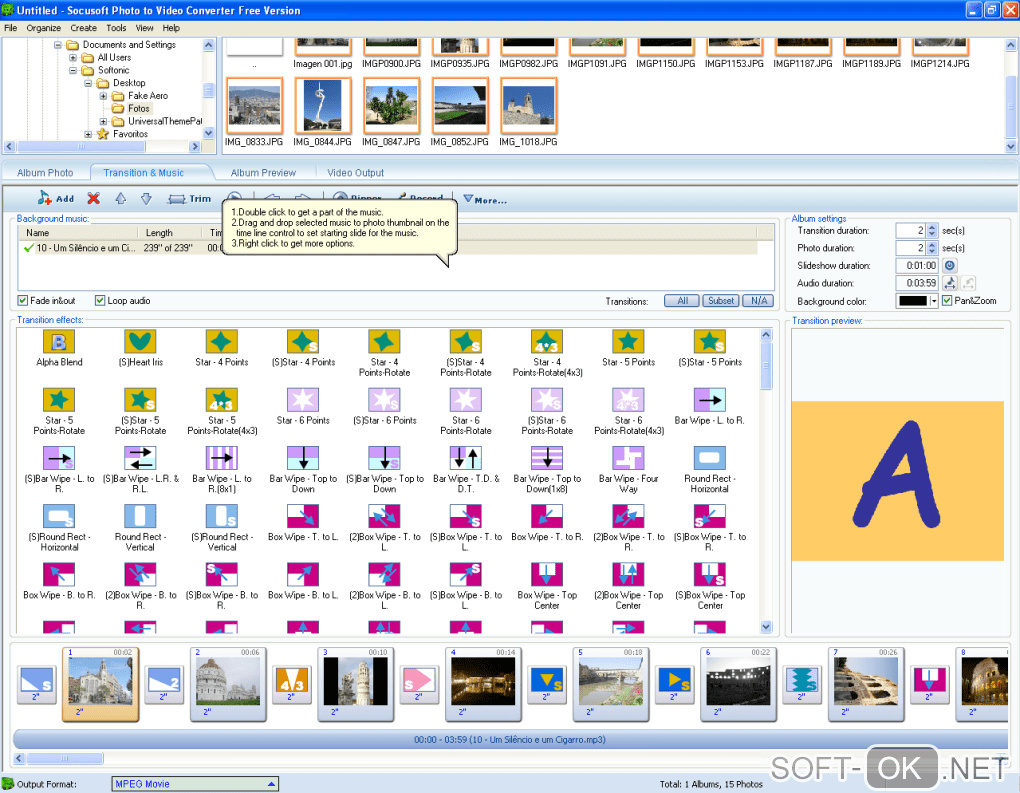Click the Trim music tool

(x=189, y=198)
